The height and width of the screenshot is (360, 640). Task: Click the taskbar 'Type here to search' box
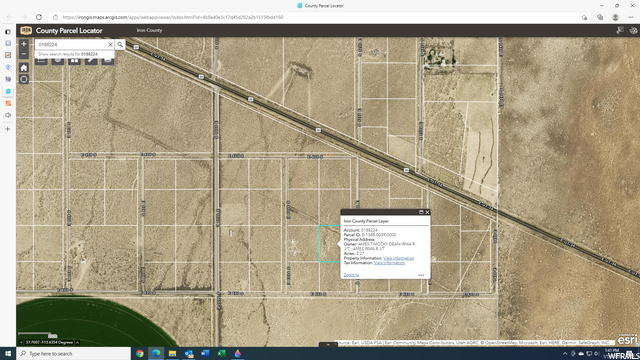(x=73, y=353)
